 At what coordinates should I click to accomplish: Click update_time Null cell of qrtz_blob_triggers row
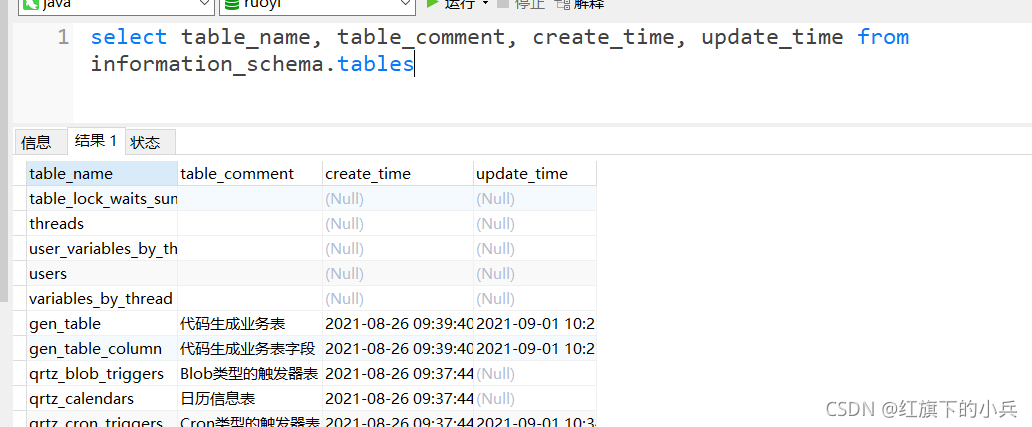[534, 374]
